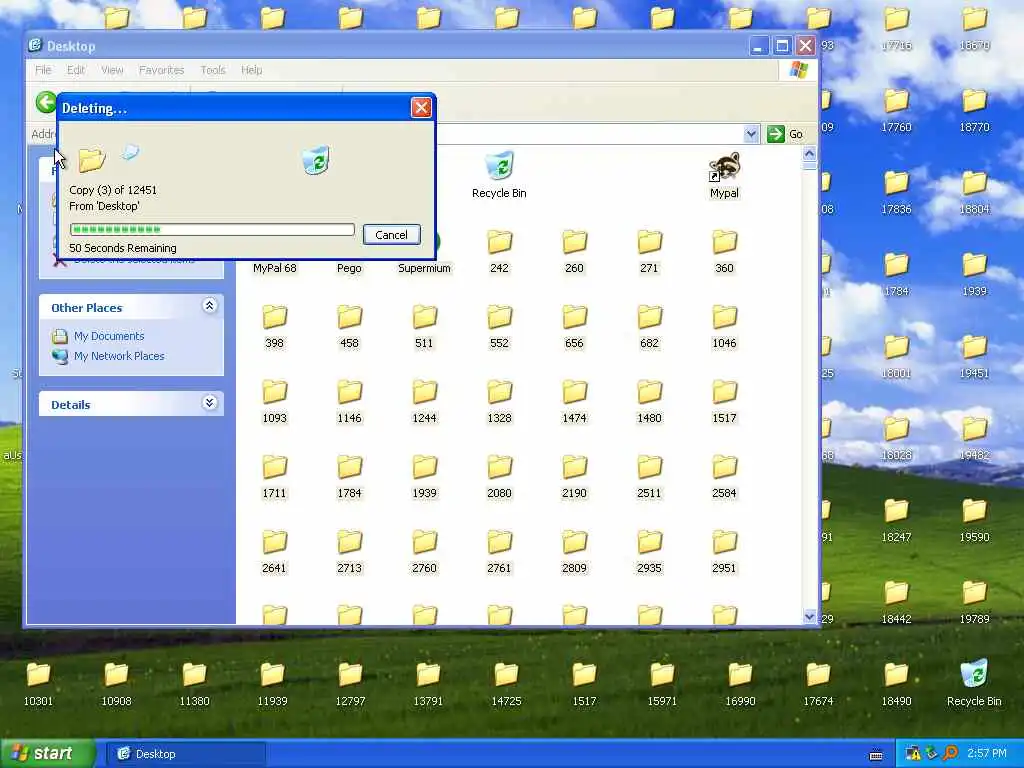Select folder 260 in window
The height and width of the screenshot is (768, 1024).
575,251
